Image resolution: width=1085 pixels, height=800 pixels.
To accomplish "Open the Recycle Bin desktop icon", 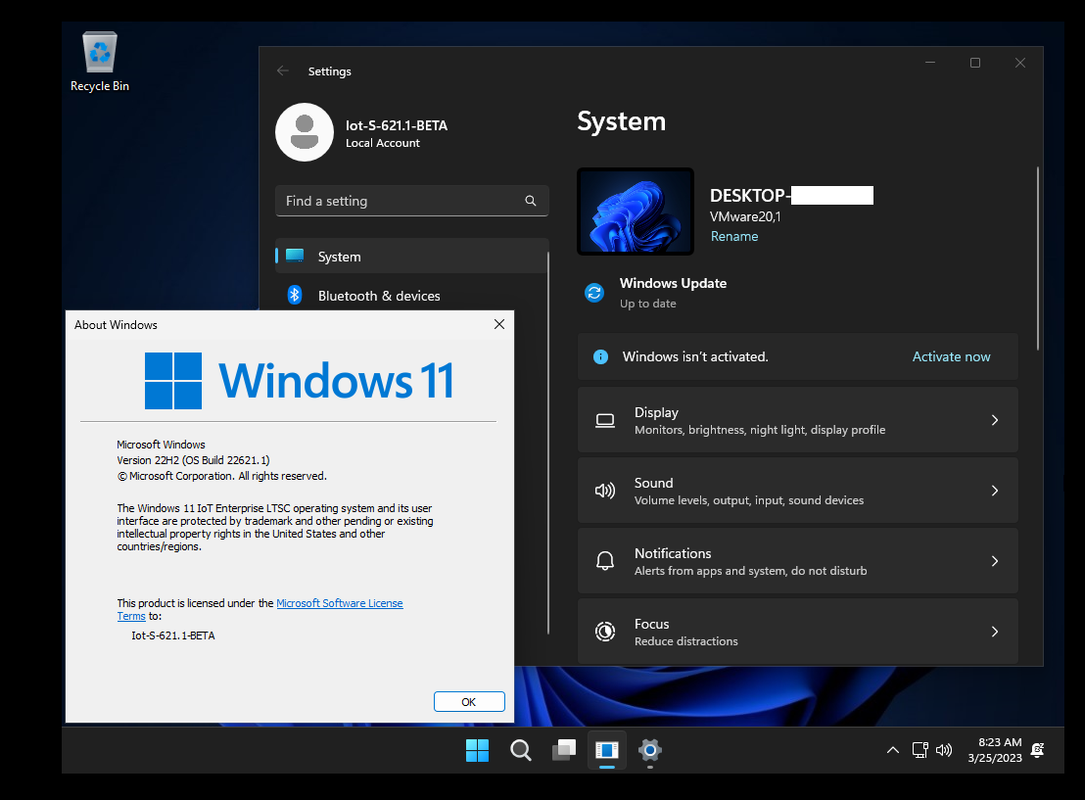I will point(100,62).
